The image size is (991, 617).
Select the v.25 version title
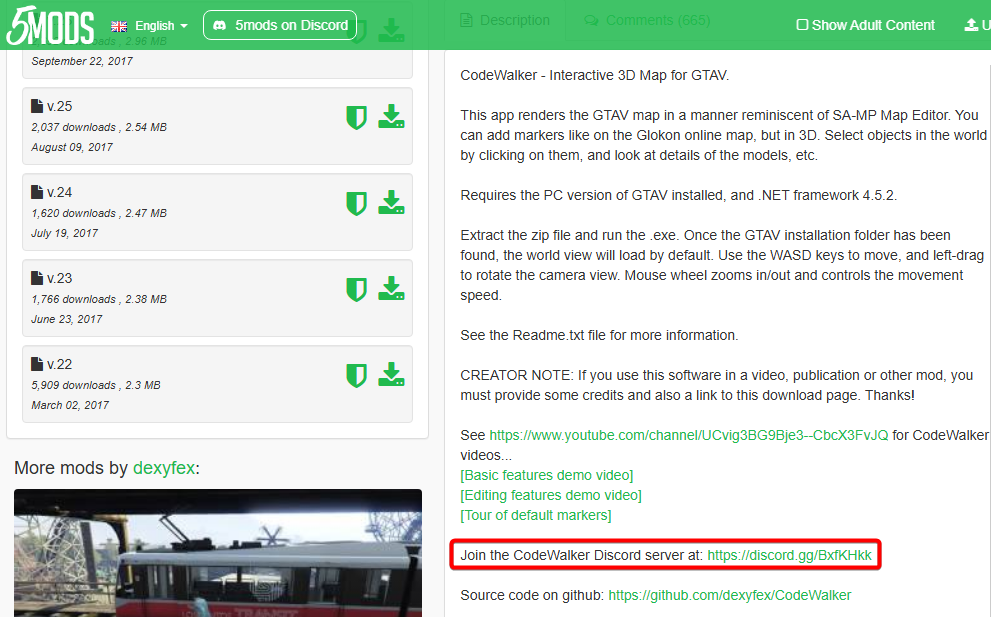point(59,106)
